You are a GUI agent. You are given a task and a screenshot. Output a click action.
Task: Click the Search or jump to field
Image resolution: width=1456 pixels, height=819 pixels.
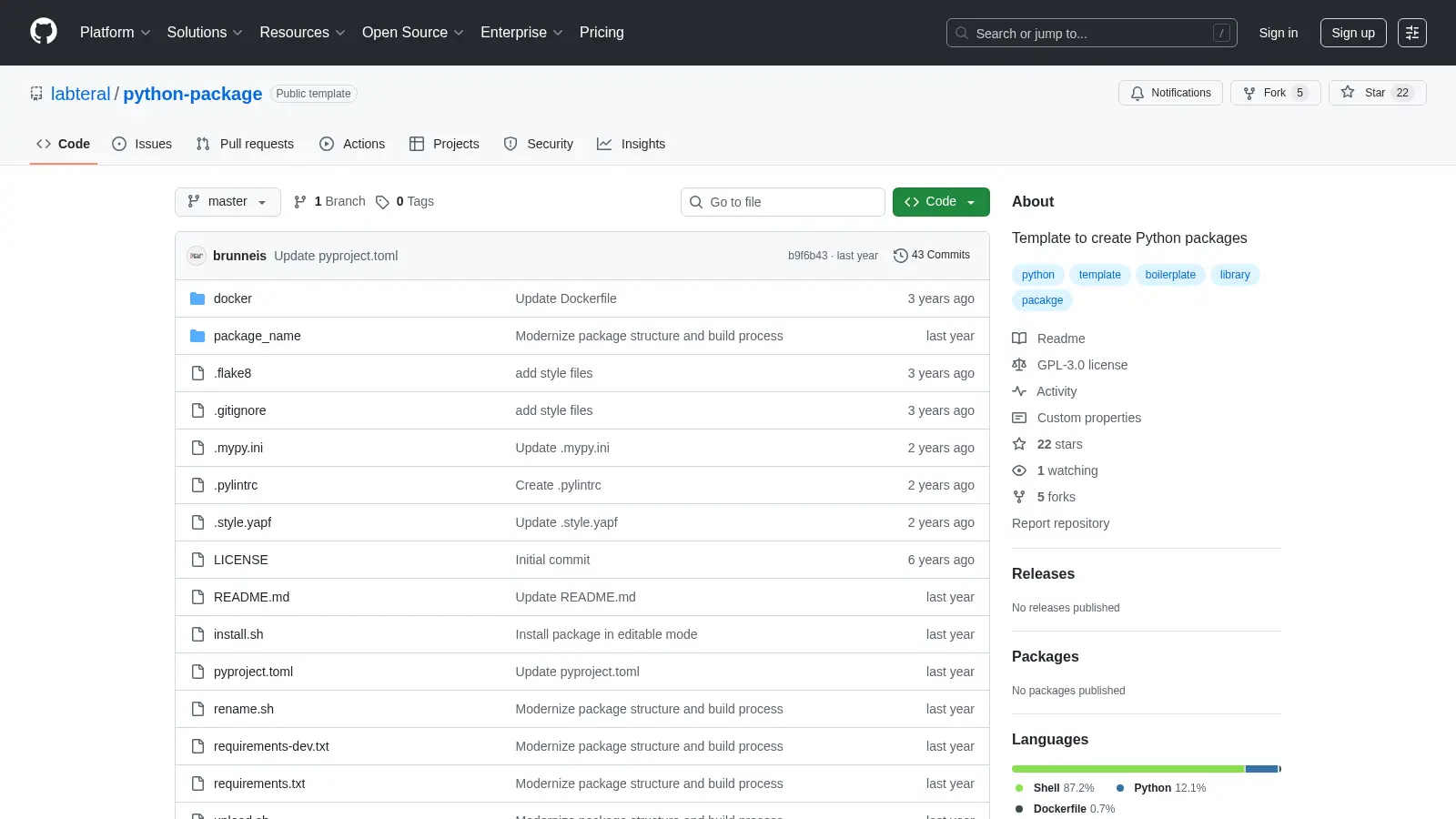1092,33
